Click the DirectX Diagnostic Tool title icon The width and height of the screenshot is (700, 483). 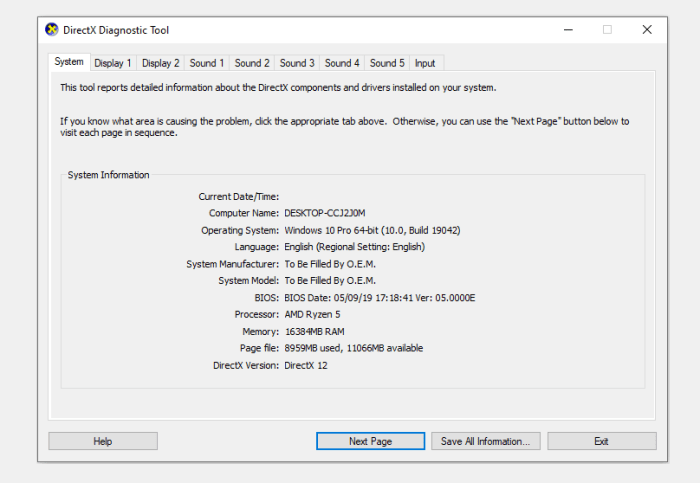point(52,30)
